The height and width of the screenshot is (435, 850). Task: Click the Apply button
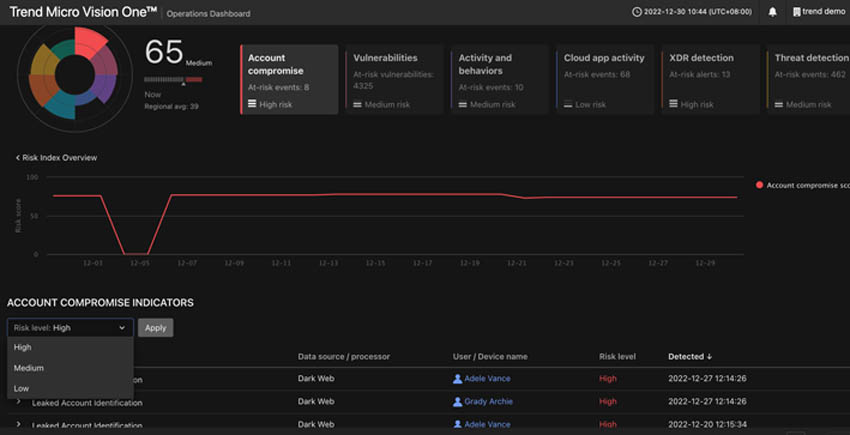[x=156, y=328]
